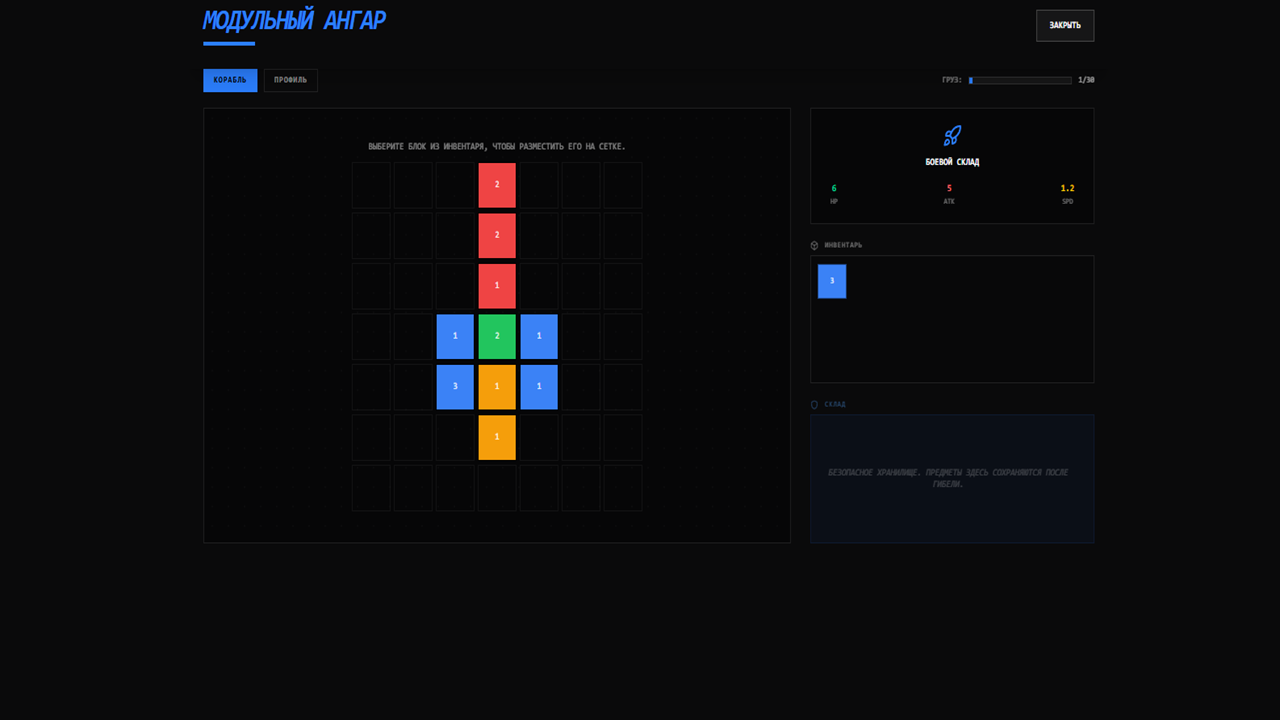Click the БОЕВОЙ СКЛАД ship name
This screenshot has height=720, width=1280.
952,162
